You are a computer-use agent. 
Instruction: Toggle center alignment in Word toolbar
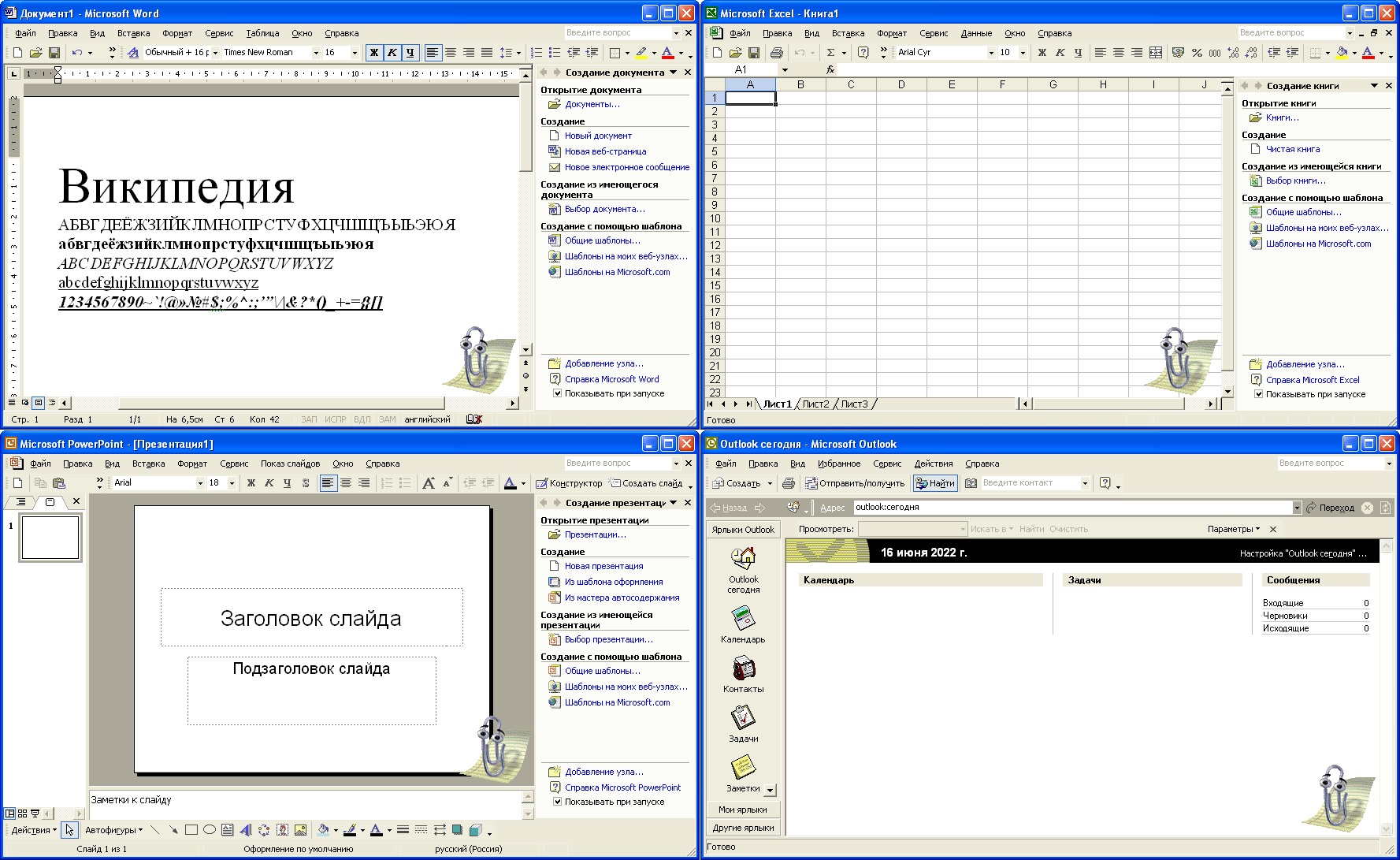tap(450, 52)
